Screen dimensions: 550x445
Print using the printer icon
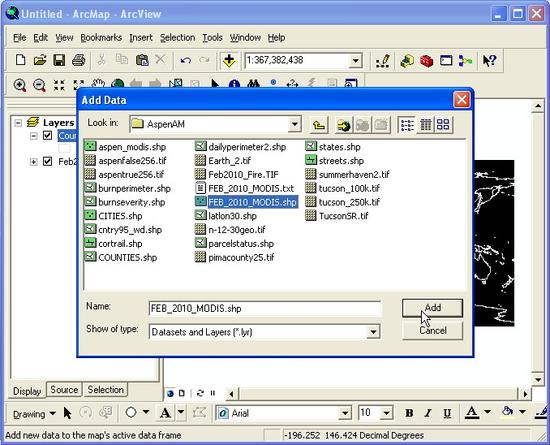coord(79,60)
